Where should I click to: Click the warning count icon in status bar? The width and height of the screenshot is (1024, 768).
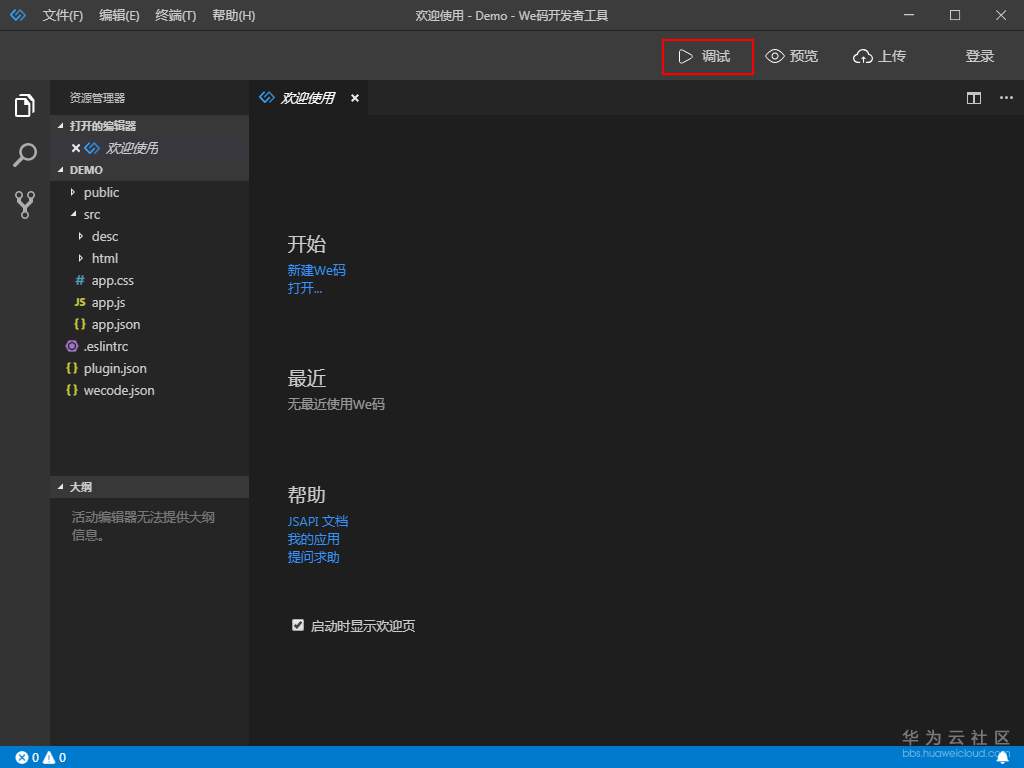tap(49, 758)
